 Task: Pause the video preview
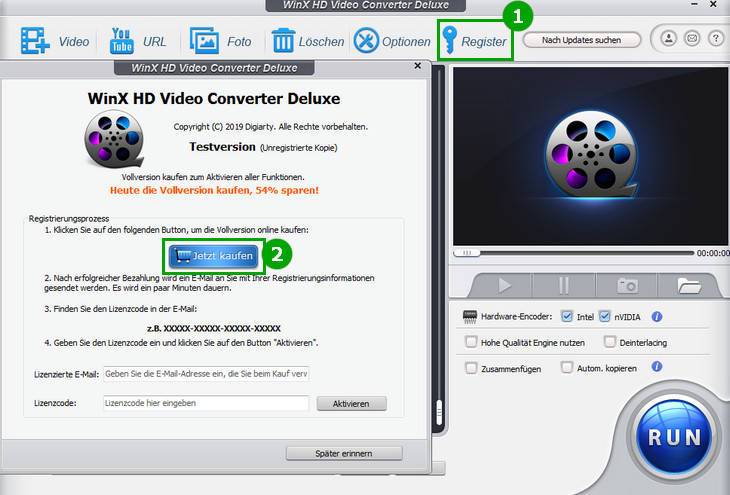click(565, 285)
